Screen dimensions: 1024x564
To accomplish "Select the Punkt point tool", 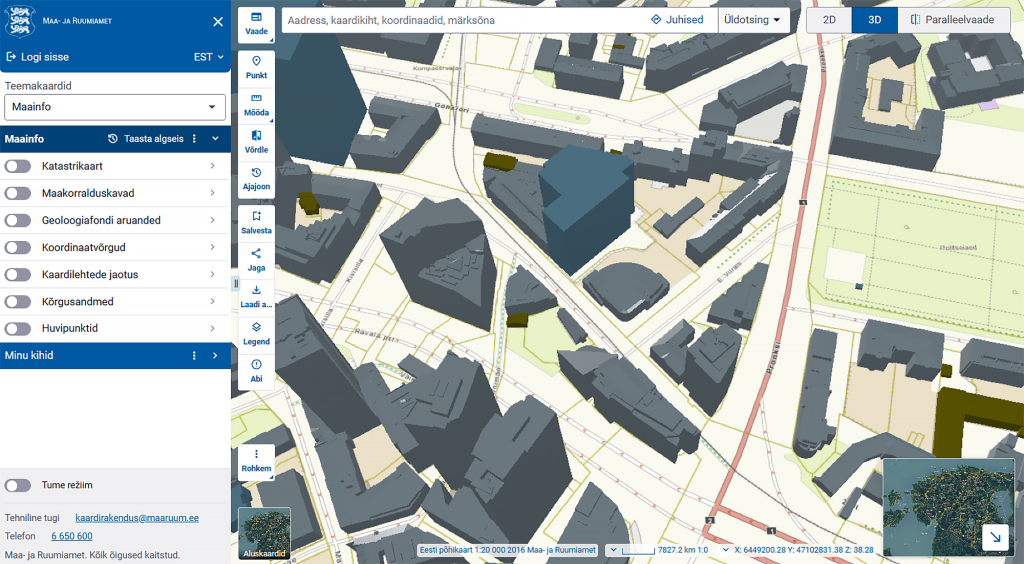I will coord(256,68).
